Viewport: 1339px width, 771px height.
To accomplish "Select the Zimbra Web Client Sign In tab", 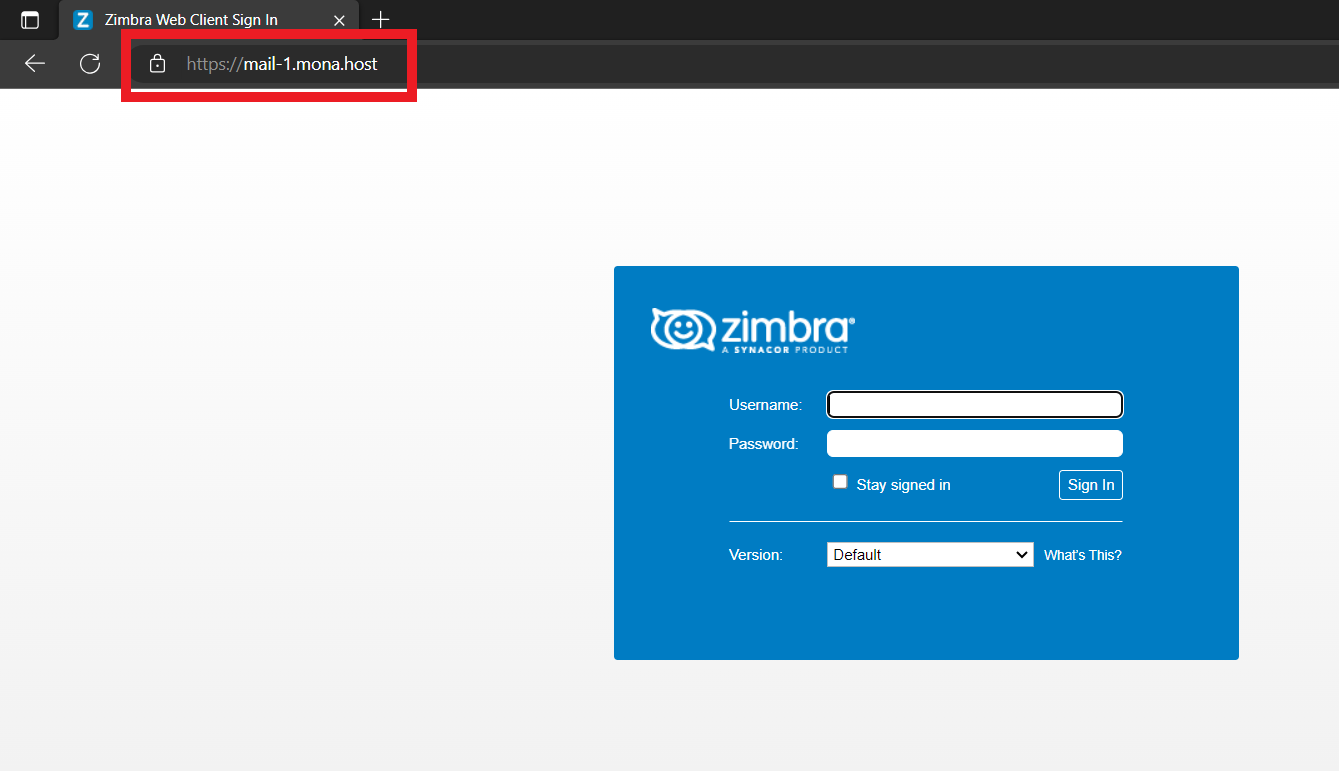I will 209,20.
